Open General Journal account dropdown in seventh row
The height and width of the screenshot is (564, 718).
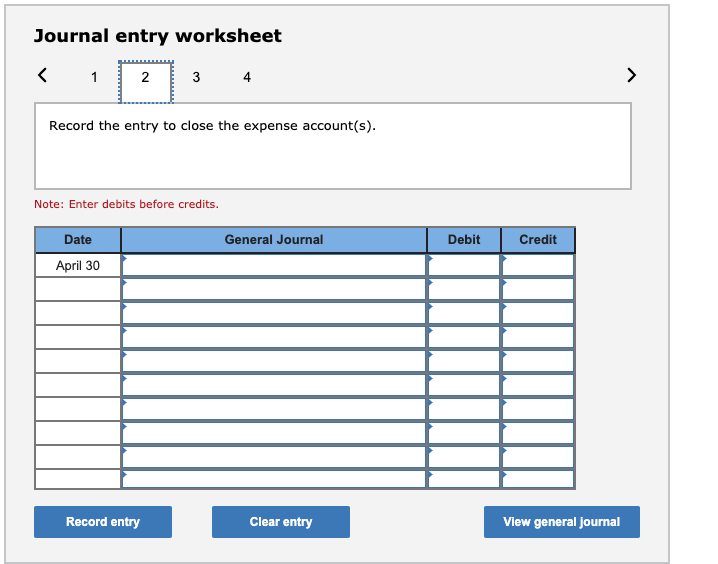[274, 409]
